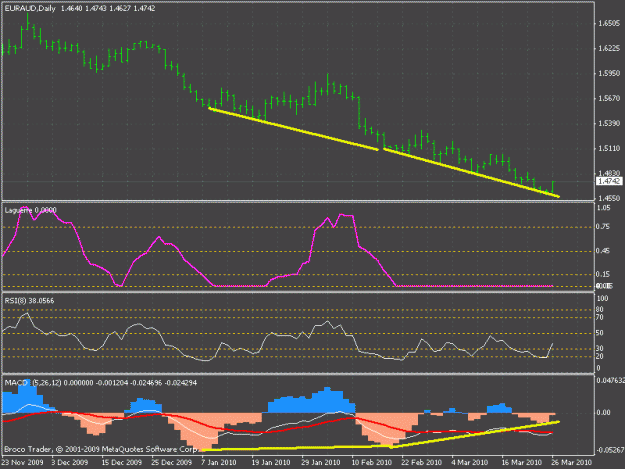Viewport: 625px width, 469px height.
Task: Click the 4 Mar 2010 date label
Action: click(470, 462)
